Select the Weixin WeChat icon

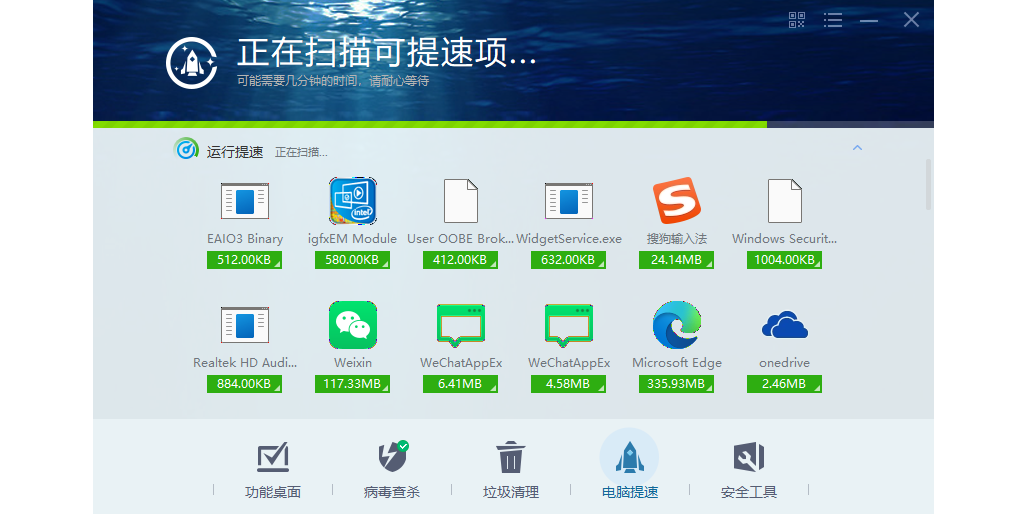click(353, 325)
